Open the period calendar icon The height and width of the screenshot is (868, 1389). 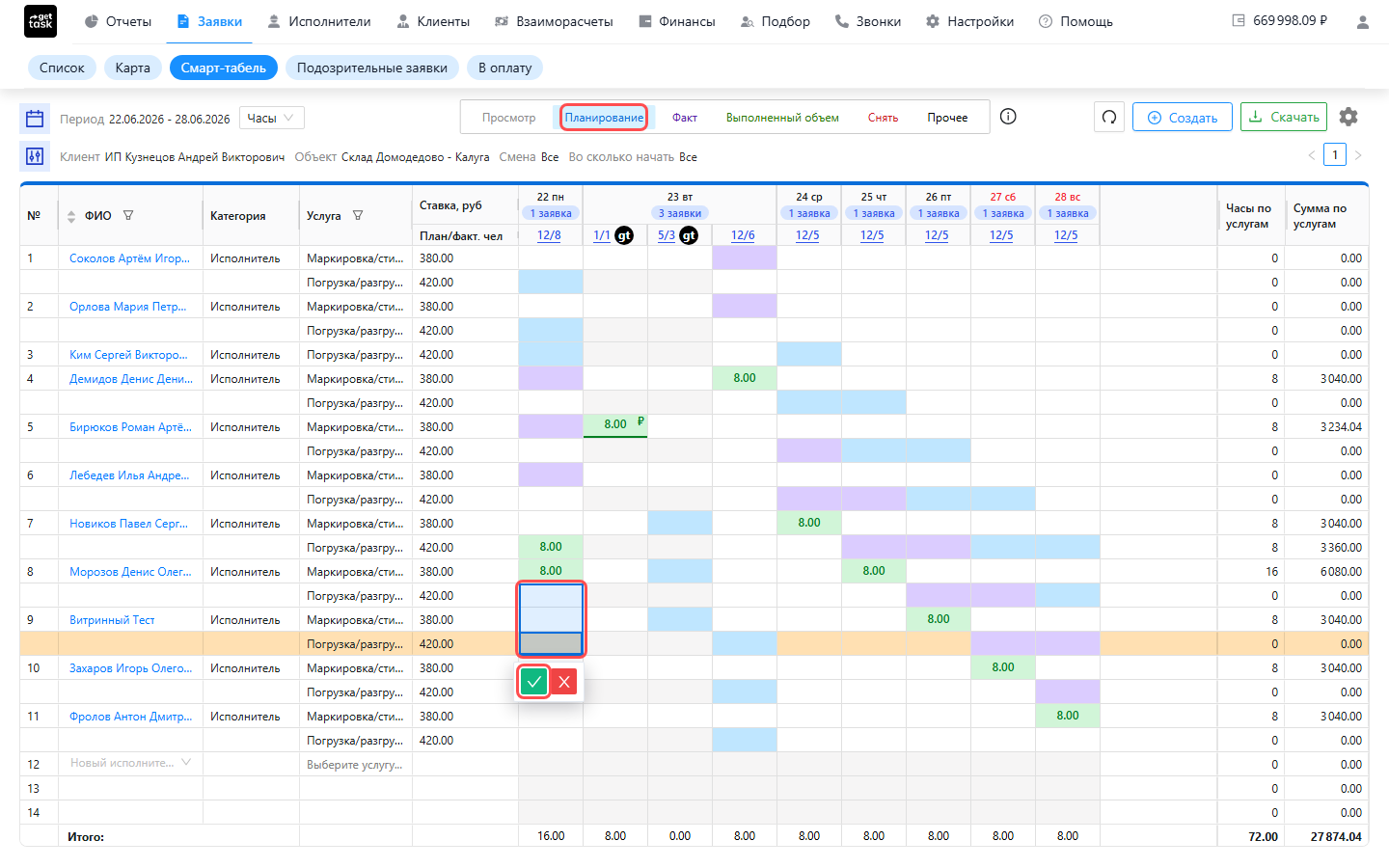point(35,119)
